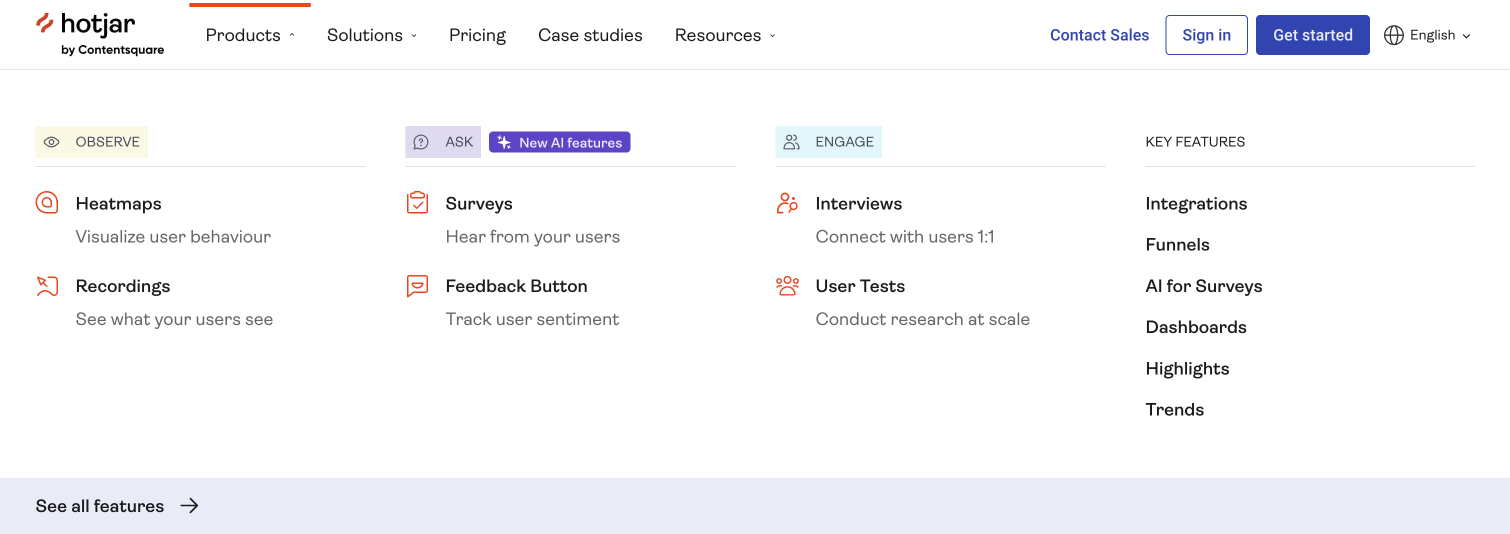Open Case studies from navigation
Image resolution: width=1510 pixels, height=534 pixels.
click(590, 35)
